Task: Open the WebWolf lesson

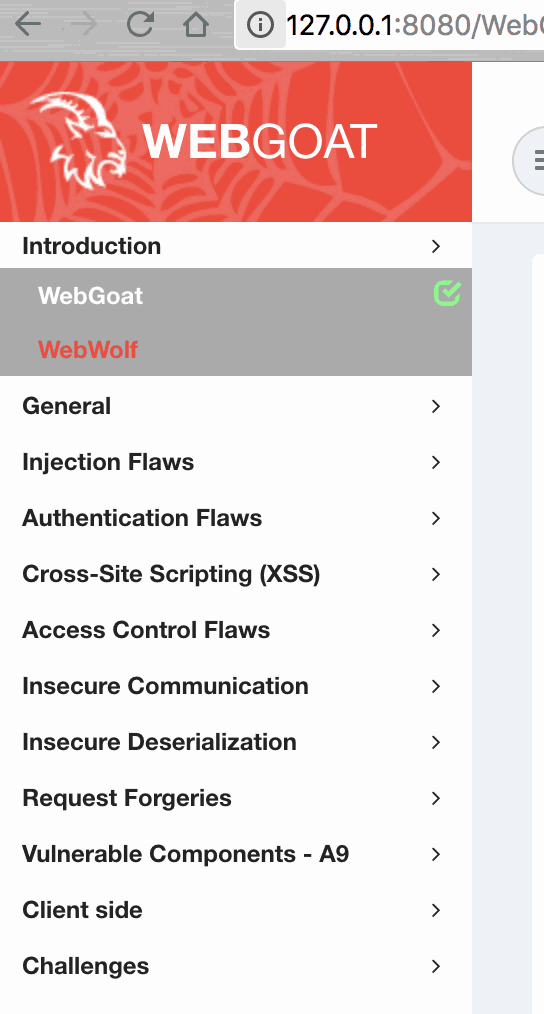Action: coord(88,350)
